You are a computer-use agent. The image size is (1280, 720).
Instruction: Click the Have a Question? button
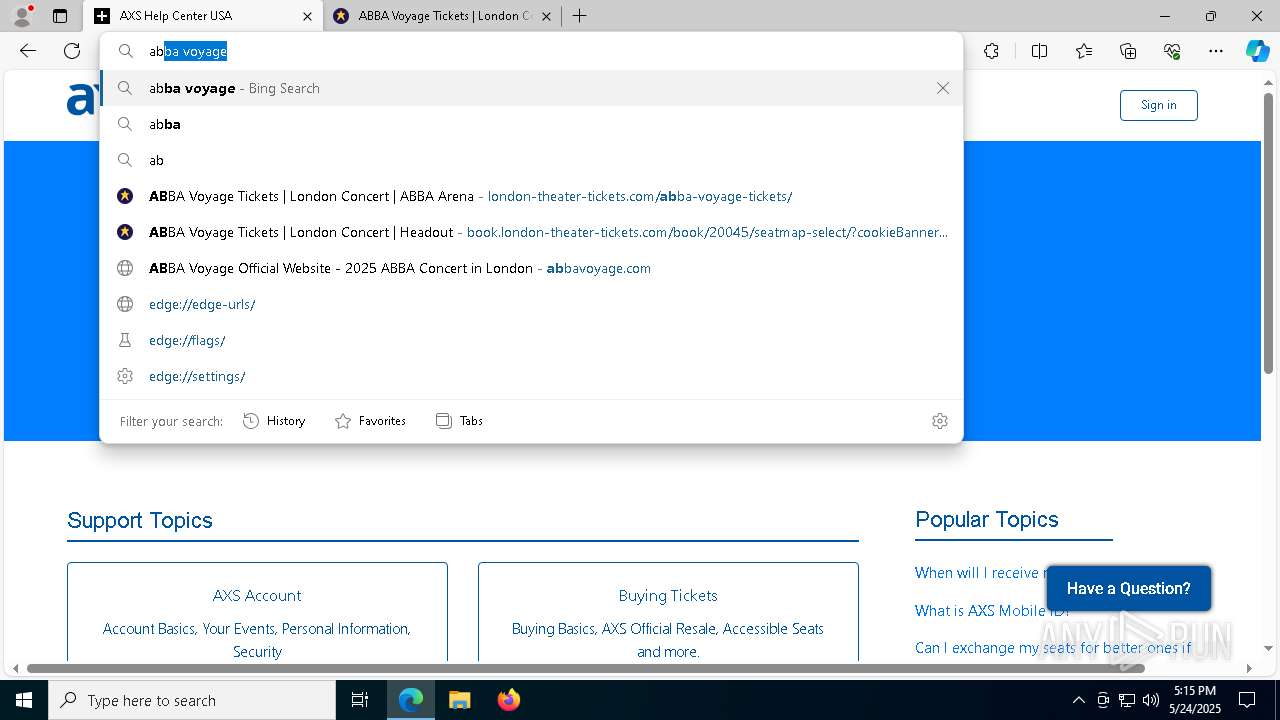[x=1128, y=588]
